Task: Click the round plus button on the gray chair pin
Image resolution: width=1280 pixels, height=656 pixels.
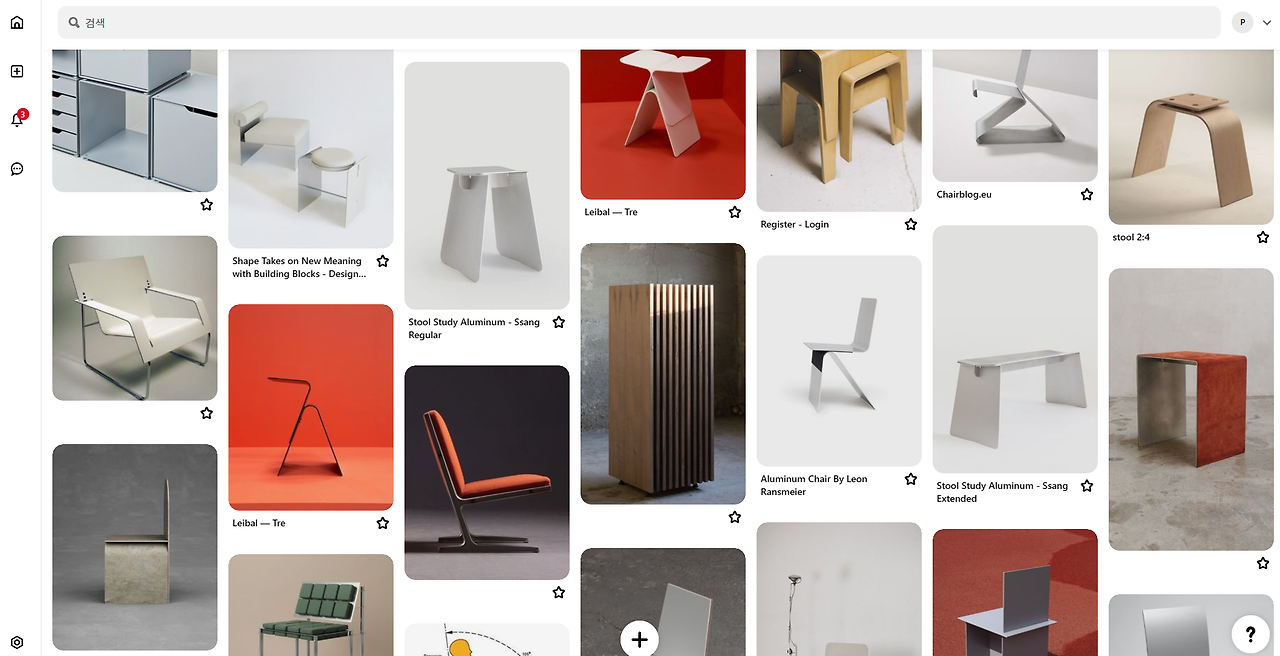Action: [640, 640]
